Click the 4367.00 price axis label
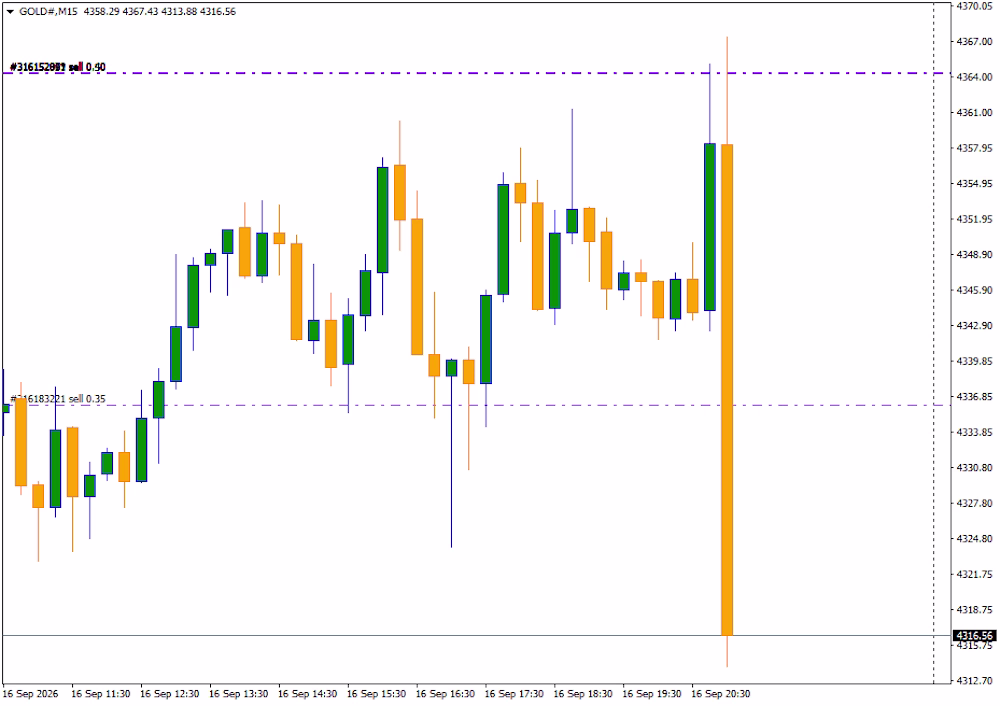 974,41
